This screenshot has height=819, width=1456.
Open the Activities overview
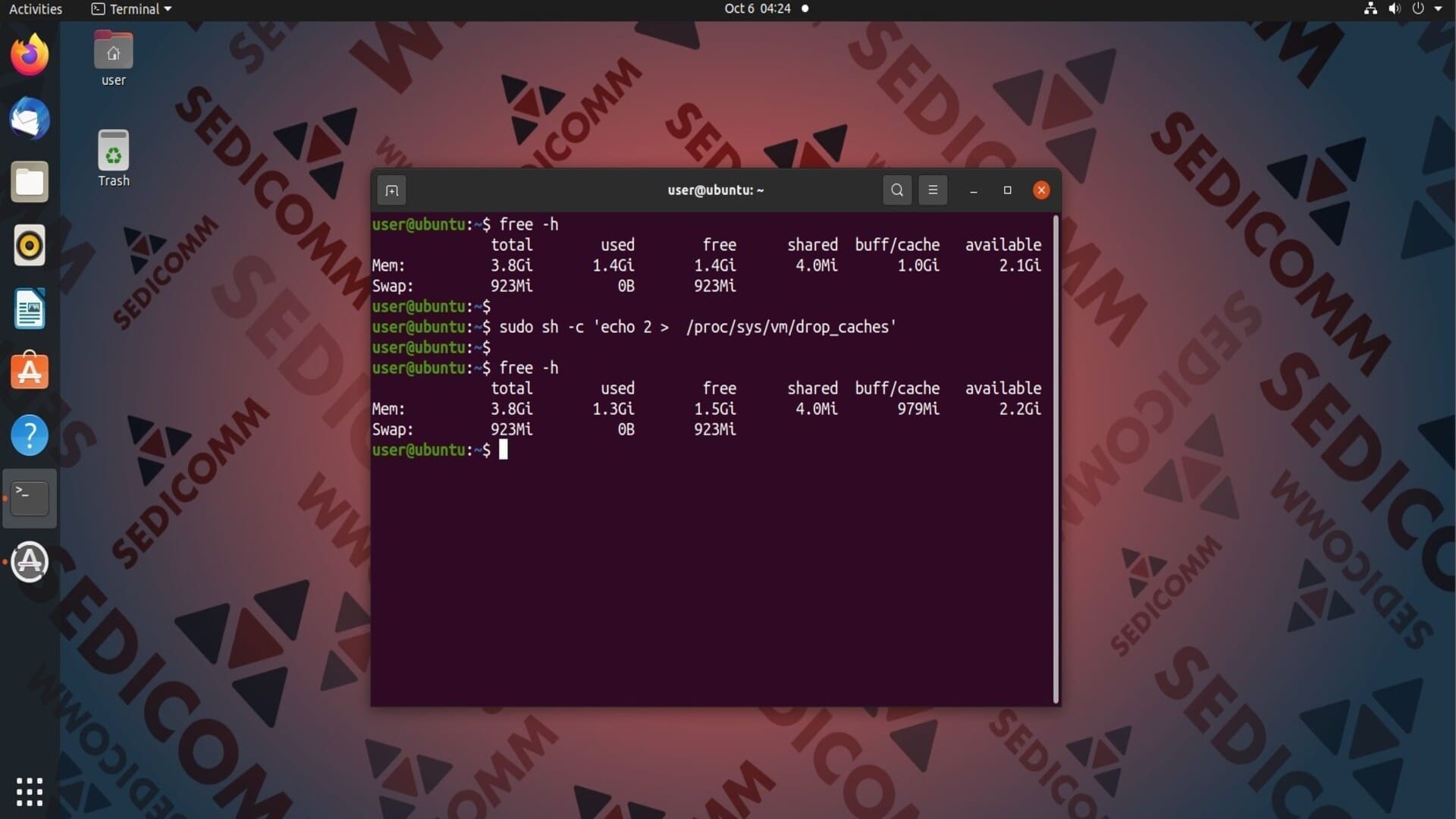point(36,9)
